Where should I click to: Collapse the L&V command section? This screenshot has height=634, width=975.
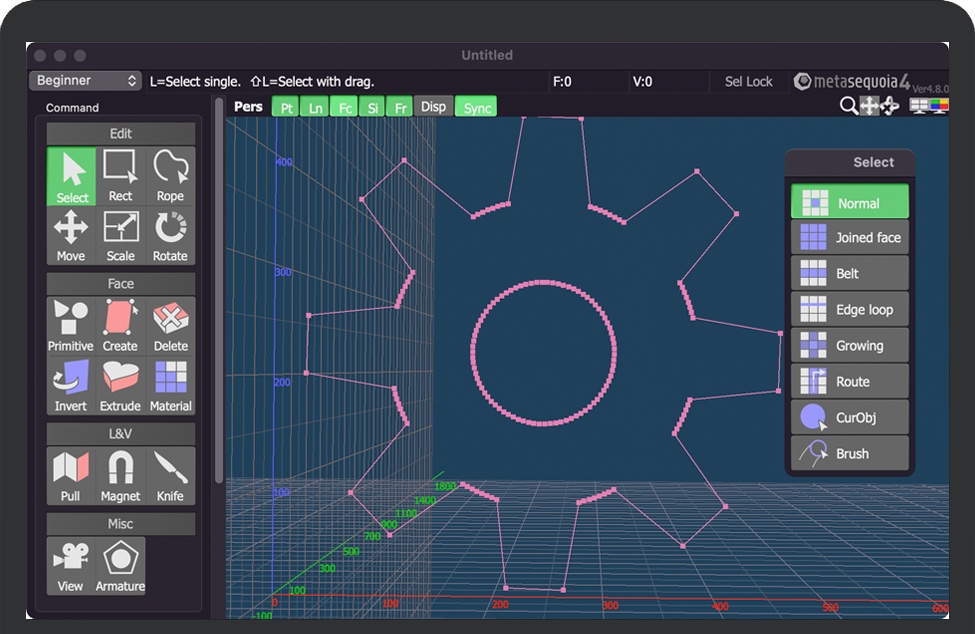[120, 434]
